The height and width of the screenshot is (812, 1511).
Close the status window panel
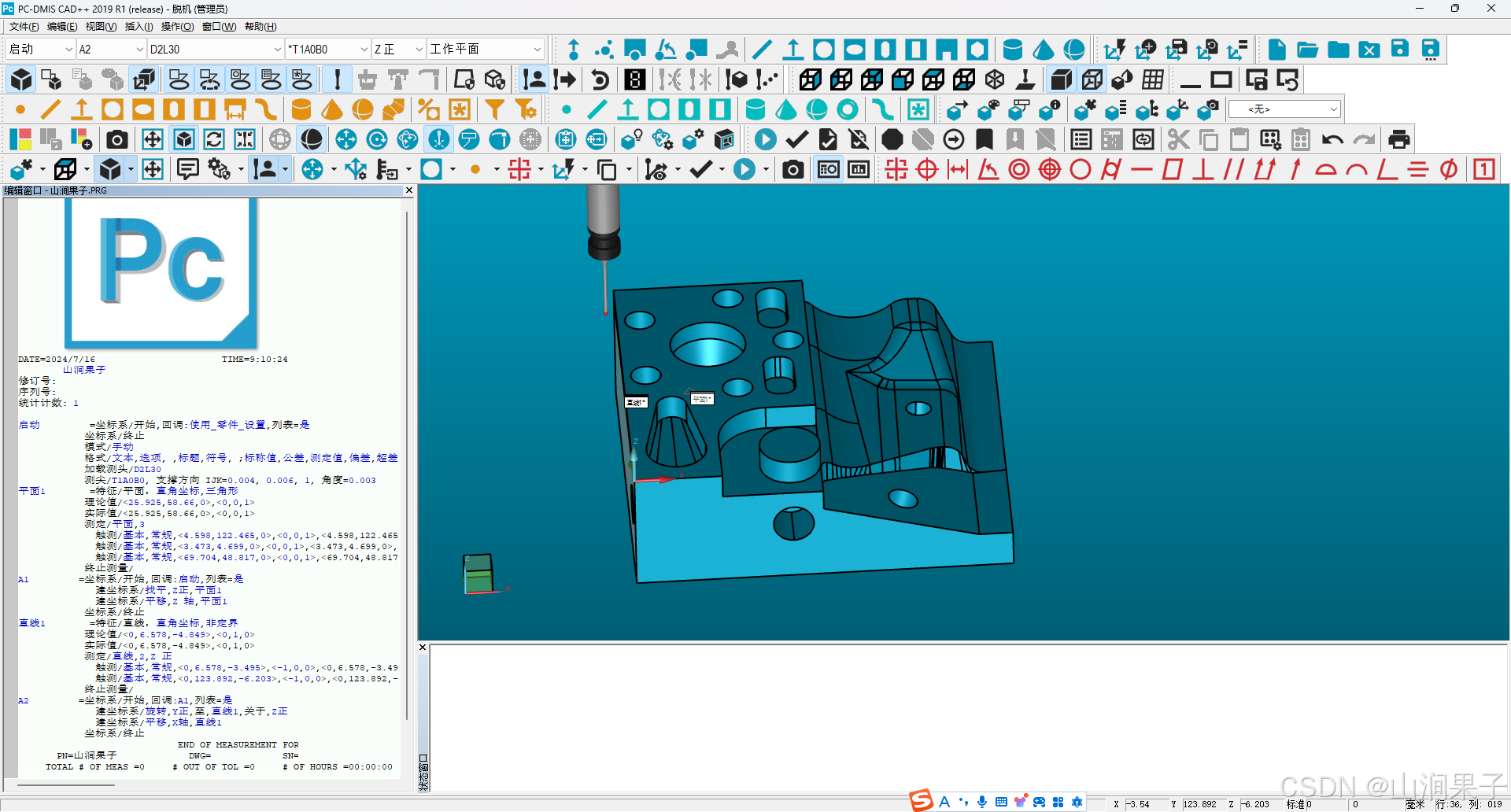423,648
